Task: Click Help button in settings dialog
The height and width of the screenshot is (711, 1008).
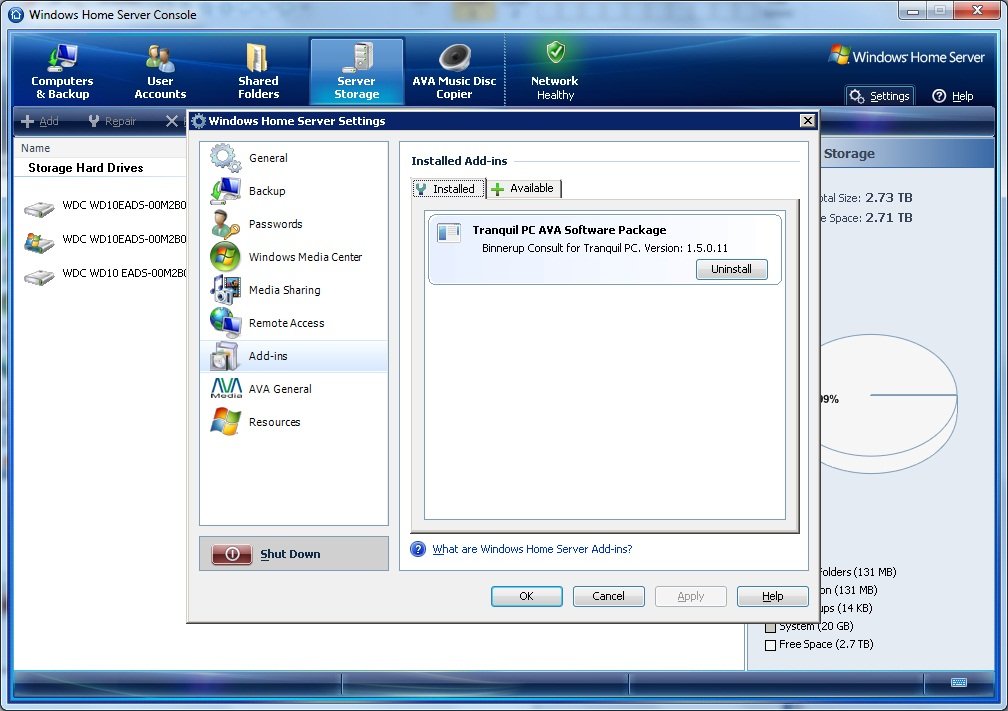Action: tap(773, 596)
